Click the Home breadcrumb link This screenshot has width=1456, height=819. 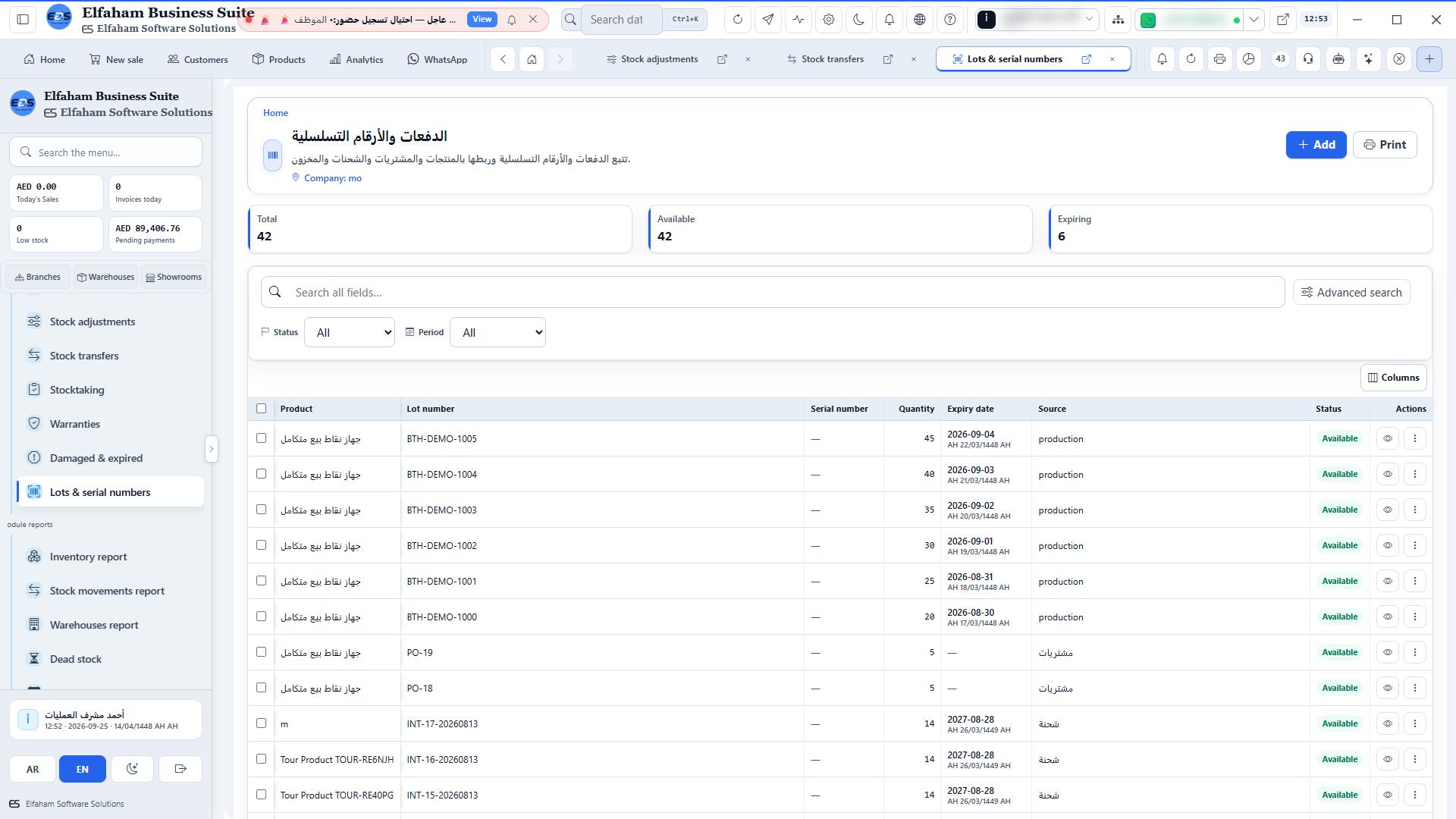pyautogui.click(x=275, y=113)
